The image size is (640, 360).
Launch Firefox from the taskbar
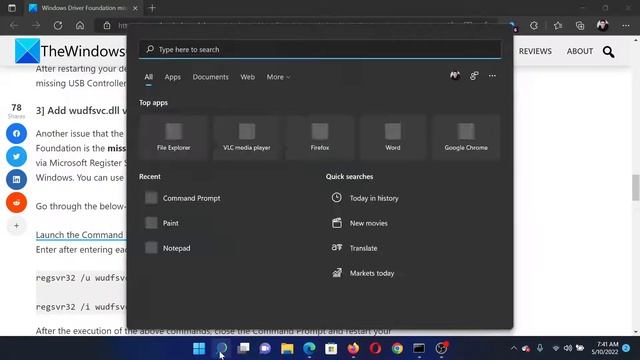353,348
